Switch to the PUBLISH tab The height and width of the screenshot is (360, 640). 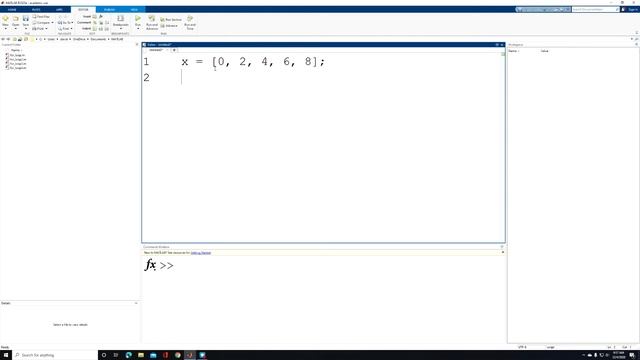tap(109, 9)
